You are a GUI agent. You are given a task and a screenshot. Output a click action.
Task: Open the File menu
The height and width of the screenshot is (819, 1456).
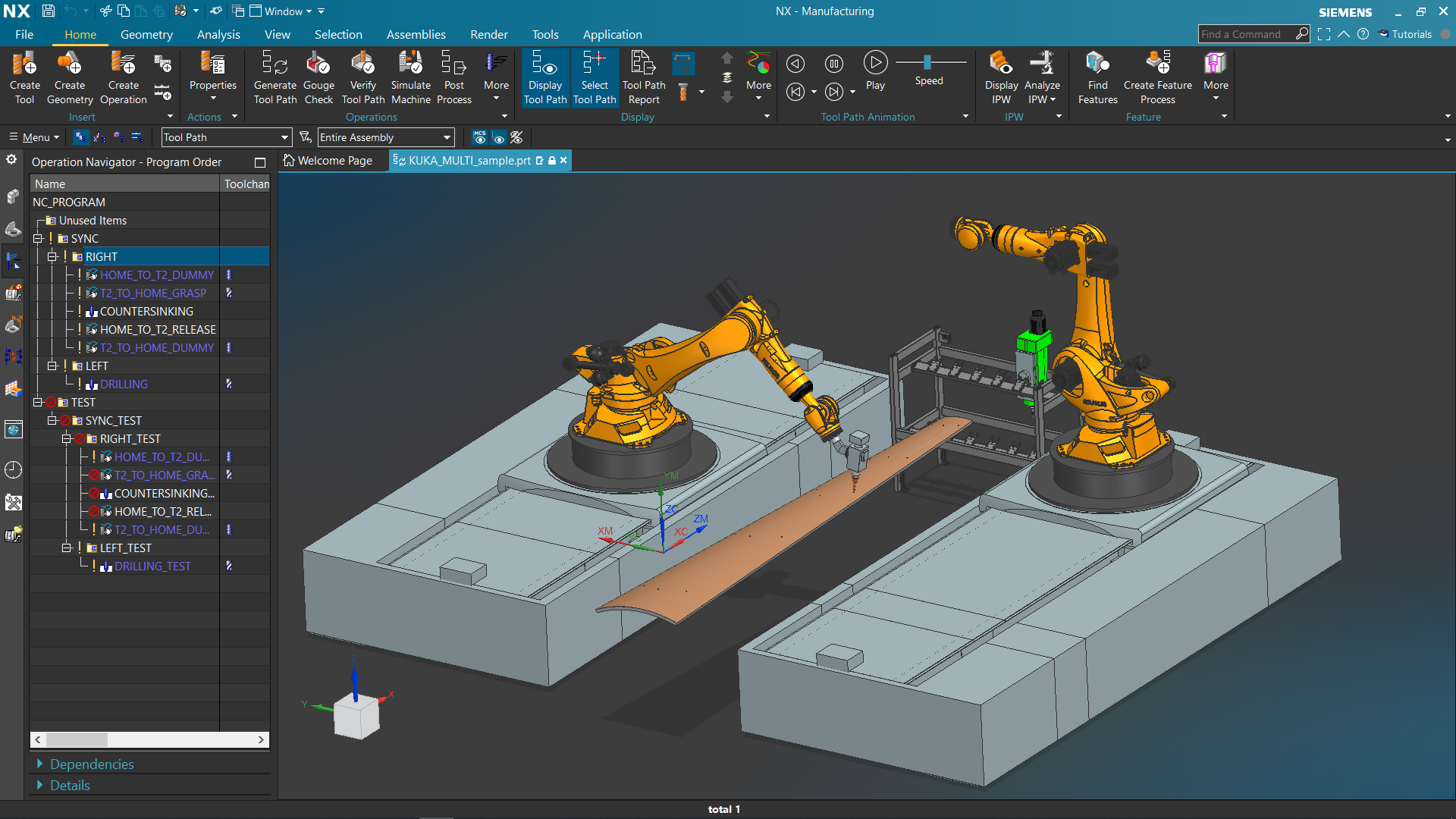tap(24, 34)
